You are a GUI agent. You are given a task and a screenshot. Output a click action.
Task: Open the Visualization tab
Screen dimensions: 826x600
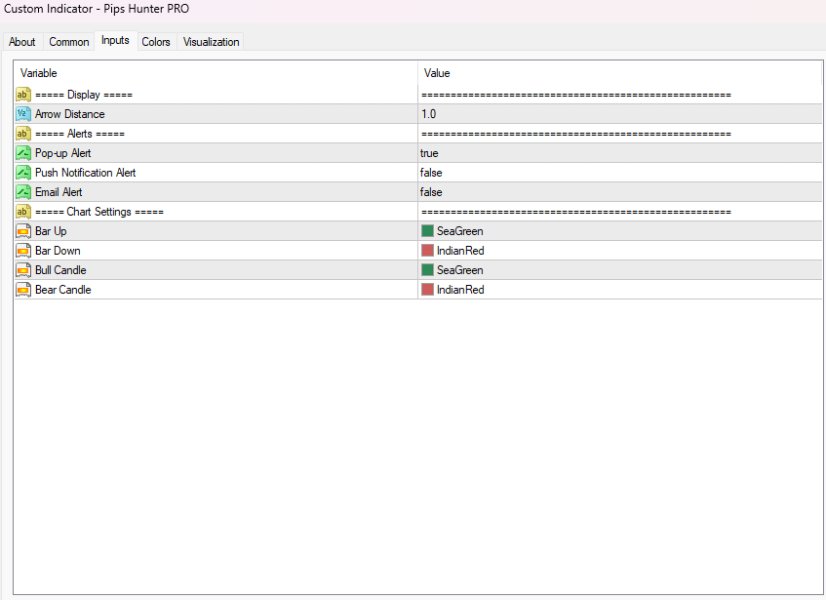point(211,42)
